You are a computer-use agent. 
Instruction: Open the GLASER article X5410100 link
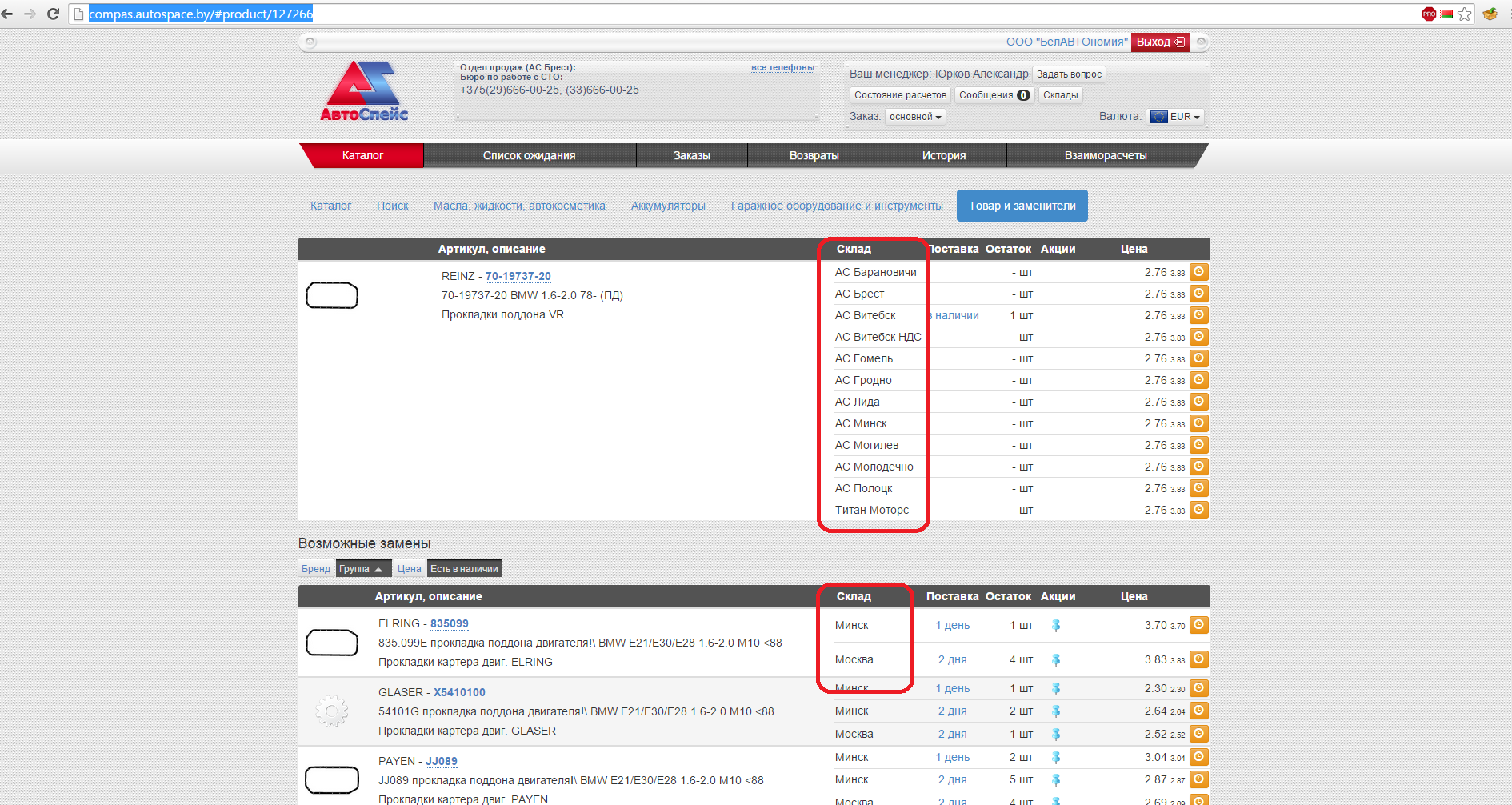pos(459,692)
